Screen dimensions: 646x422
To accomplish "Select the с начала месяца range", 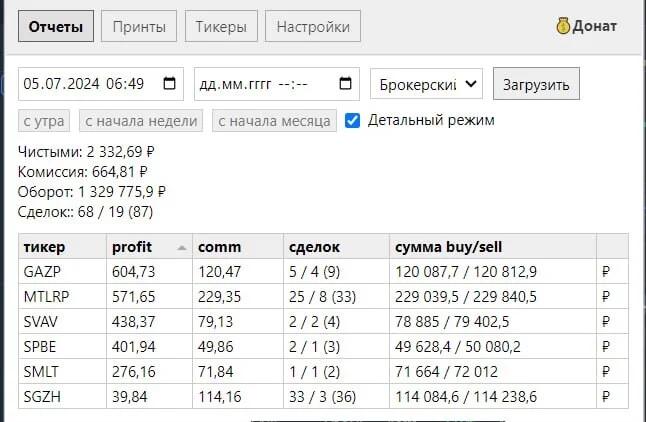I will [x=274, y=121].
